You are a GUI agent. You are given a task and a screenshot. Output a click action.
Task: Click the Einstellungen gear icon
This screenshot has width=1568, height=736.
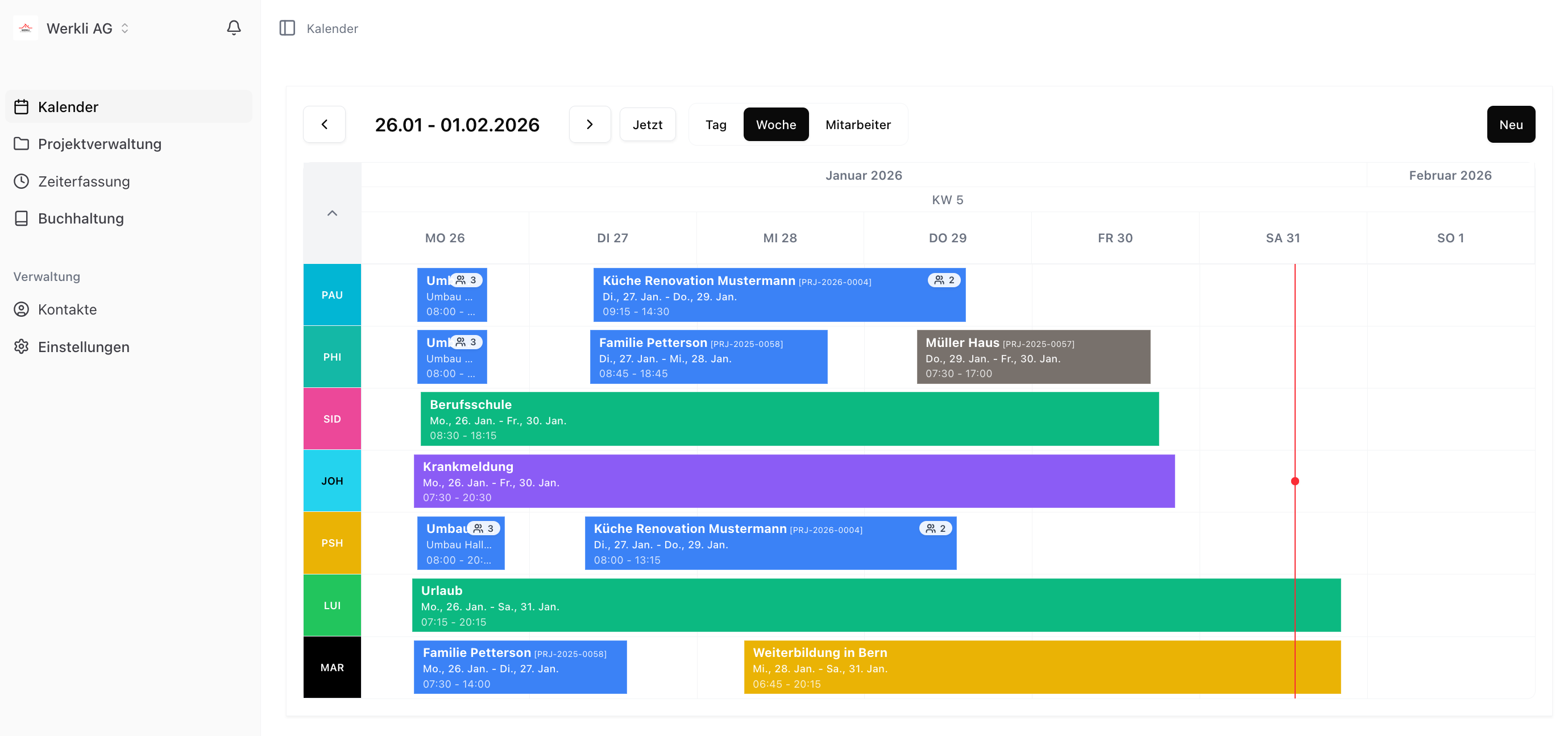pyautogui.click(x=21, y=347)
